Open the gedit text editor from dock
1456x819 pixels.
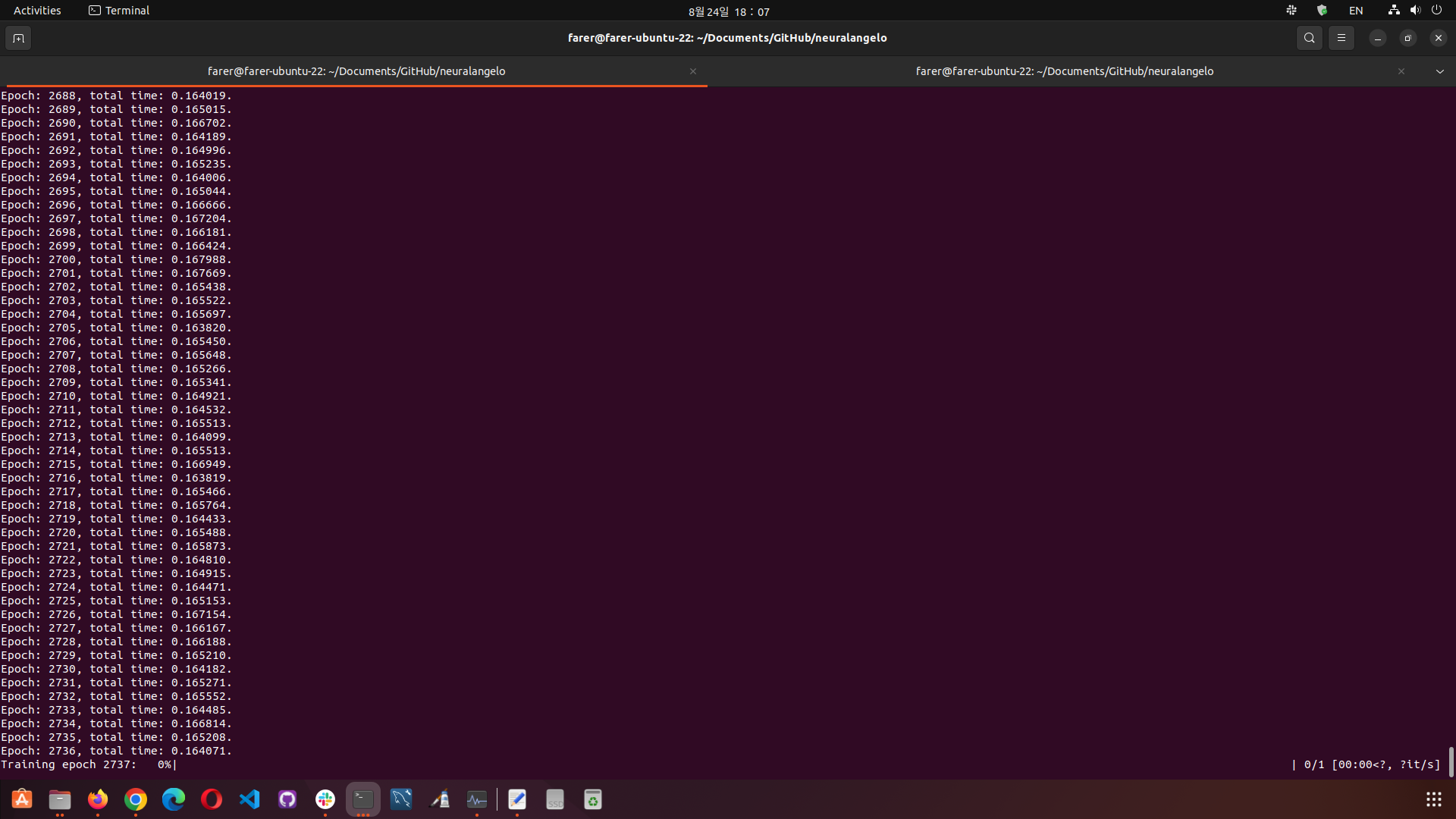click(x=517, y=799)
